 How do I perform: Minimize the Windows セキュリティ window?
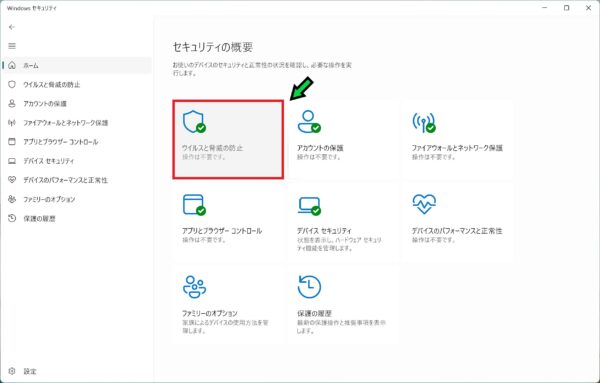point(545,8)
